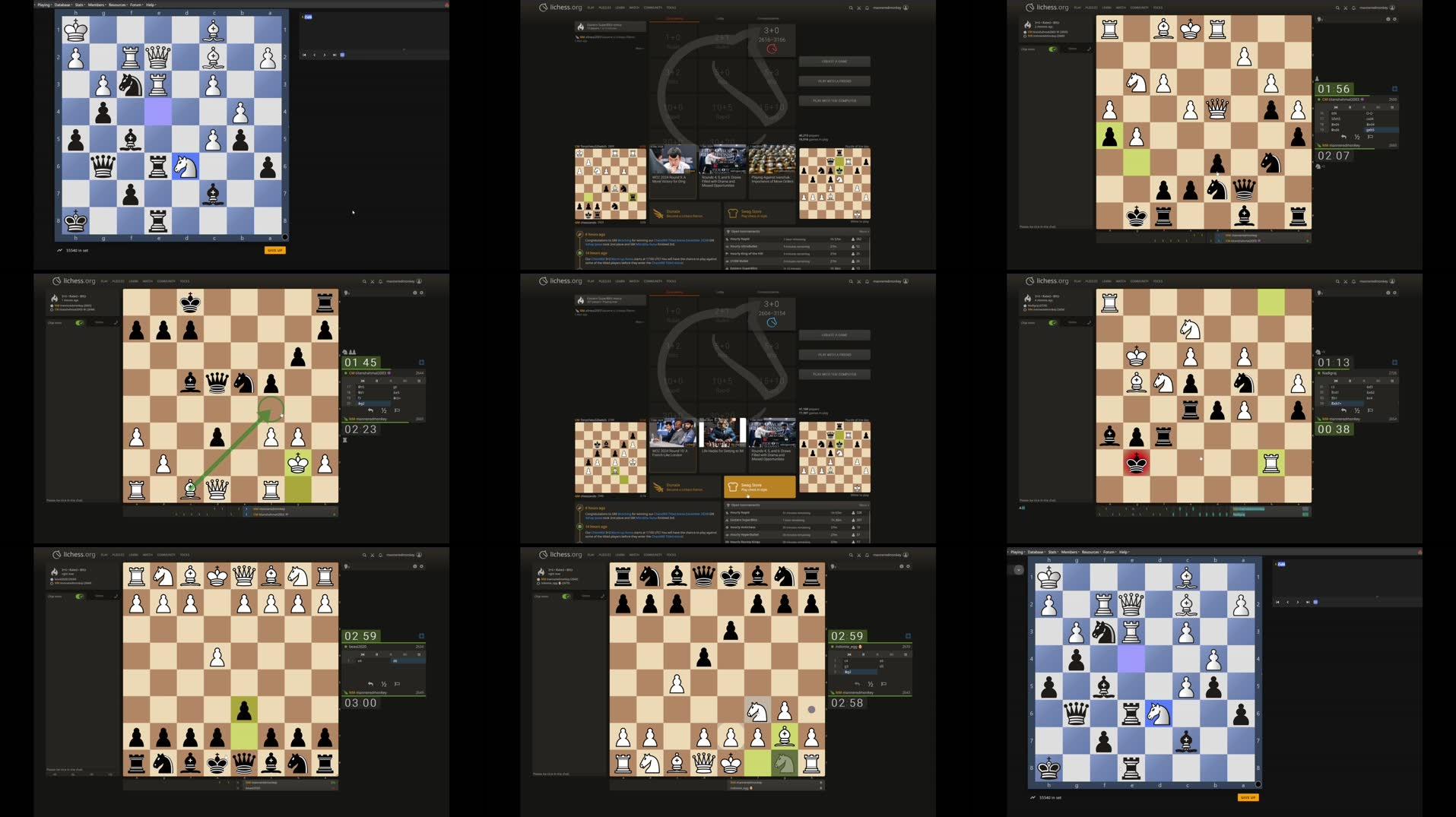Viewport: 1456px width, 817px height.
Task: Open Hourly Rapid tournament row in lobby showing 2616–3166
Action: pos(797,239)
